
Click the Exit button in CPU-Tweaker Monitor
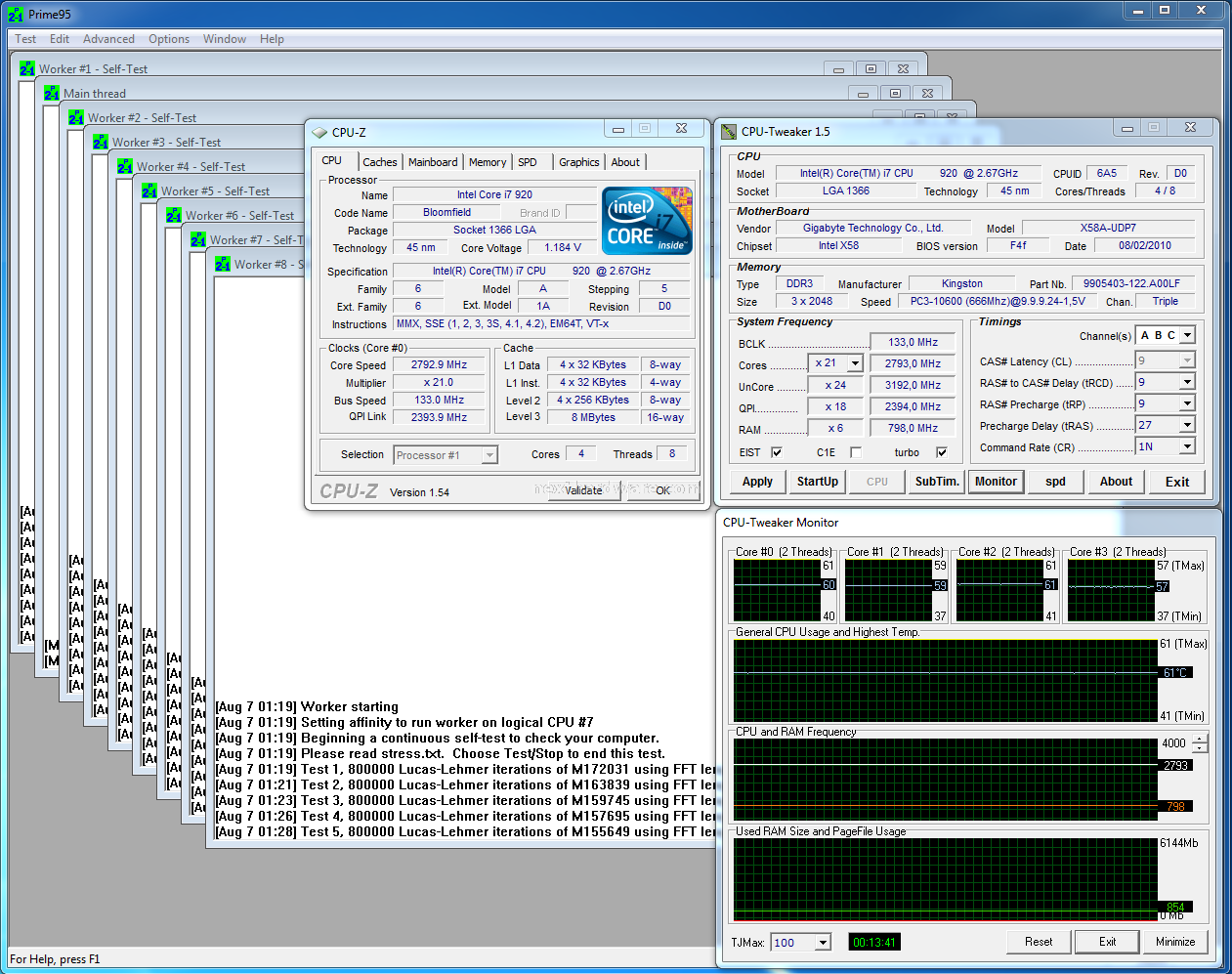1107,942
